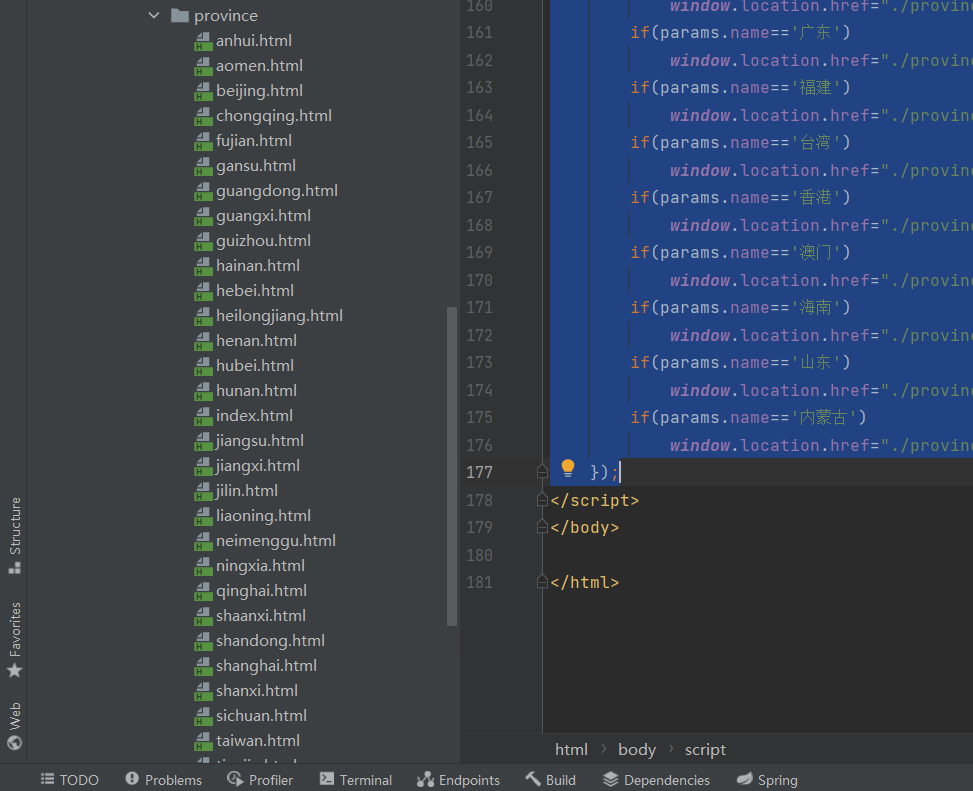The height and width of the screenshot is (791, 973).
Task: Open the Problems tool window
Action: point(164,780)
